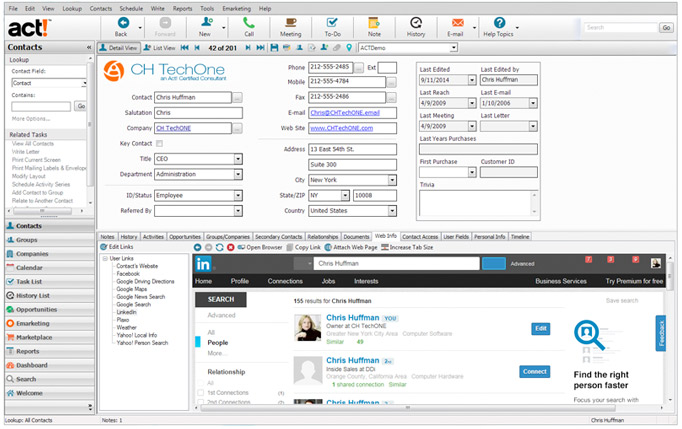
Task: Click the Back navigation icon
Action: [x=123, y=23]
